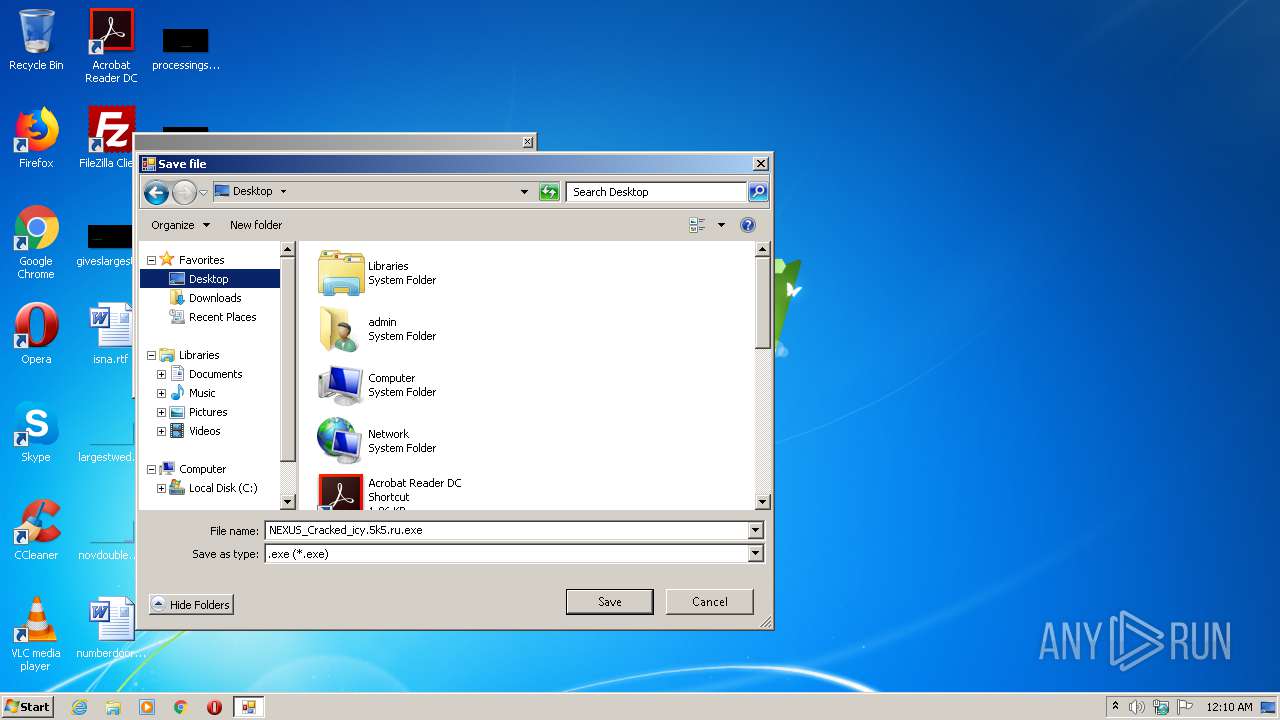Collapse the Computer tree node
This screenshot has width=1280, height=720.
pyautogui.click(x=151, y=469)
